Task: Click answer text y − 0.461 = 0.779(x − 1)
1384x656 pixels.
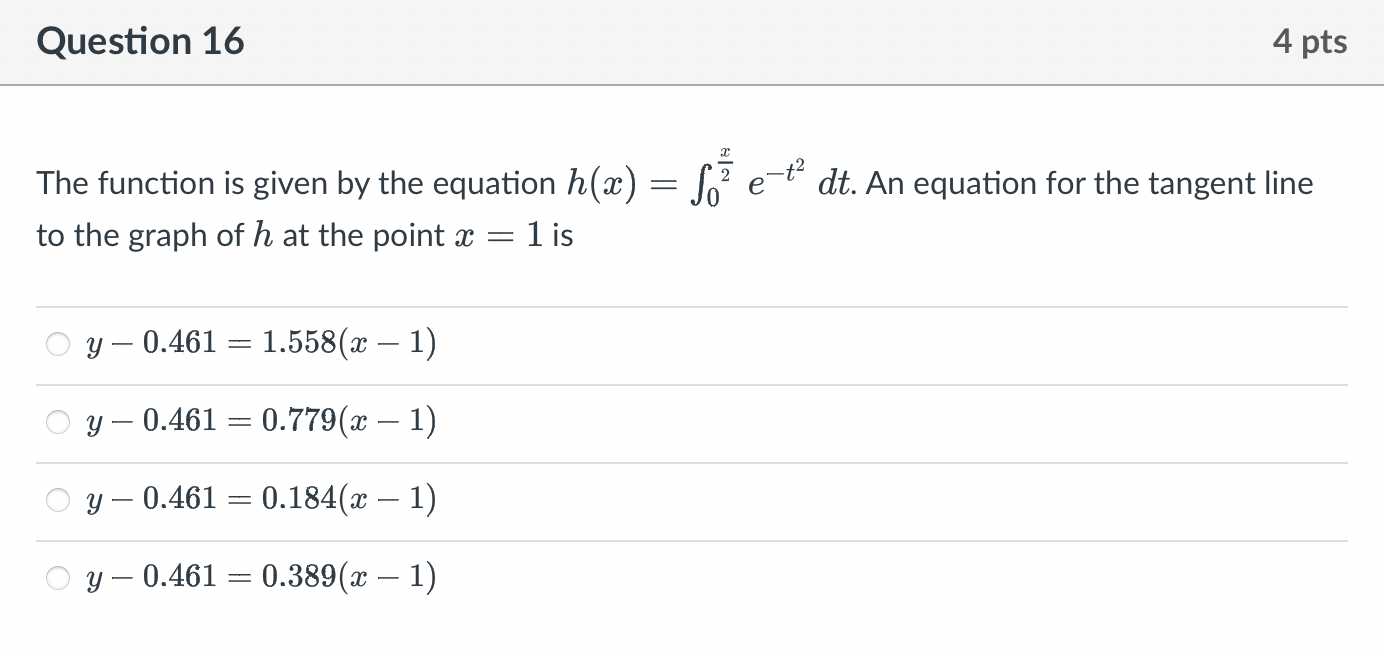Action: 261,422
